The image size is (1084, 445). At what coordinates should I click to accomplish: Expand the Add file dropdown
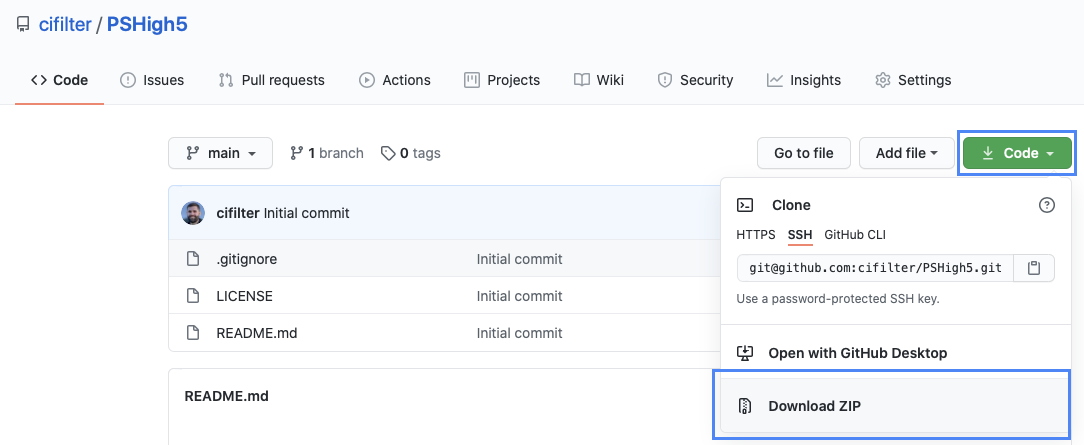tap(906, 153)
